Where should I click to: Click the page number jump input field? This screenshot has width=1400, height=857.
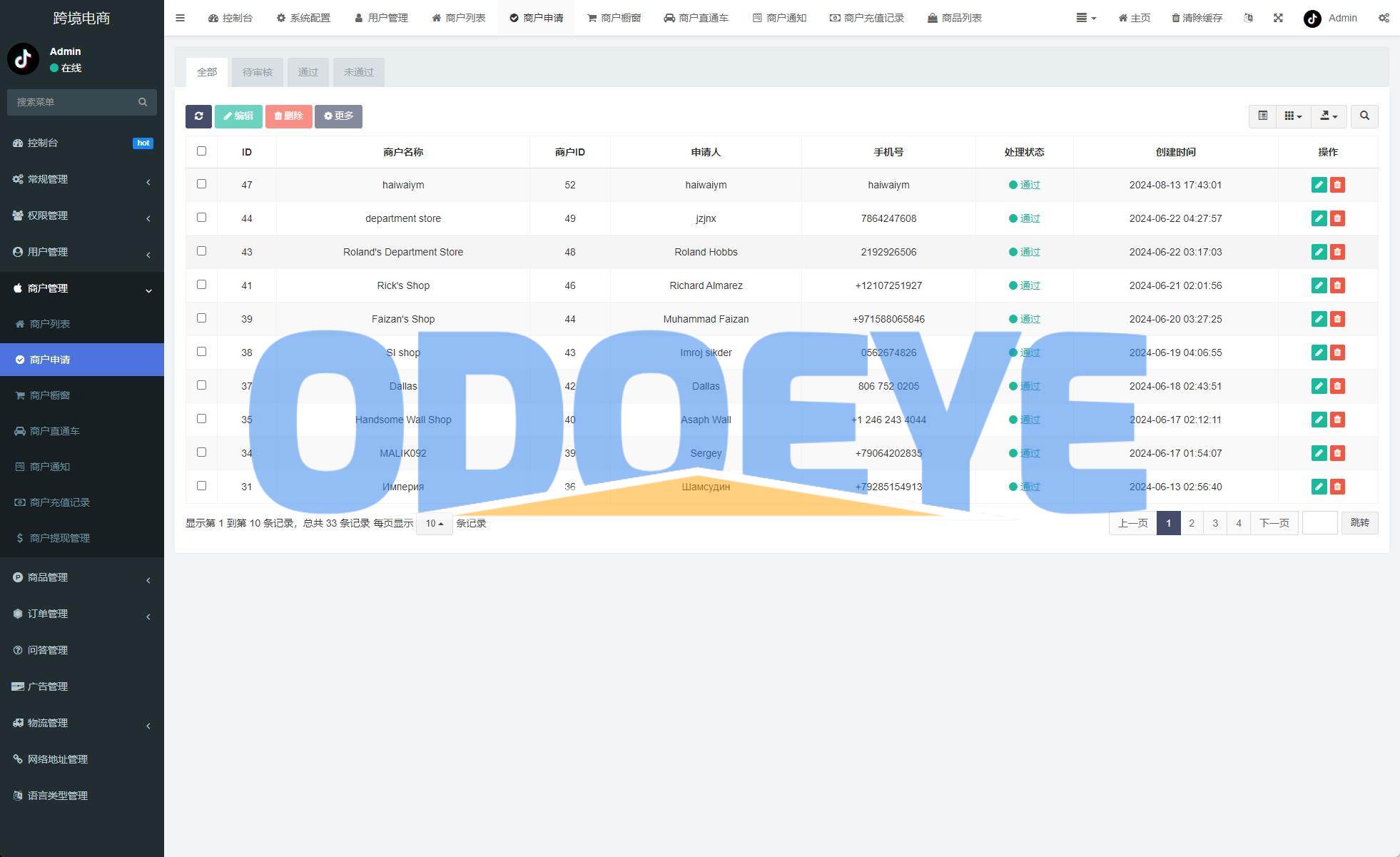point(1320,523)
